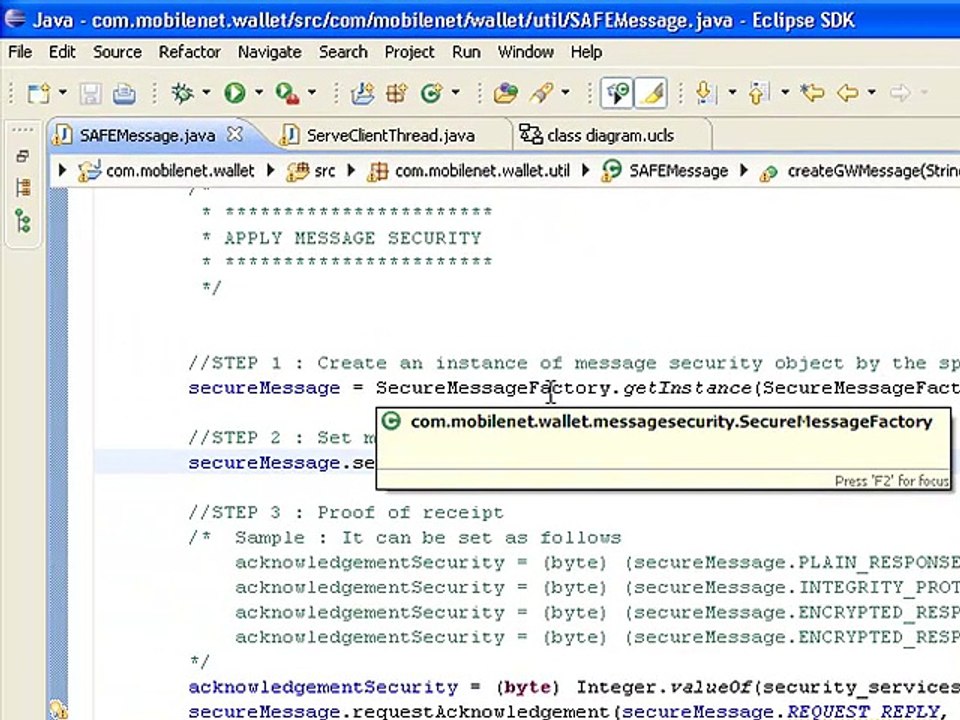
Task: Go to the last edit location
Action: click(x=812, y=94)
